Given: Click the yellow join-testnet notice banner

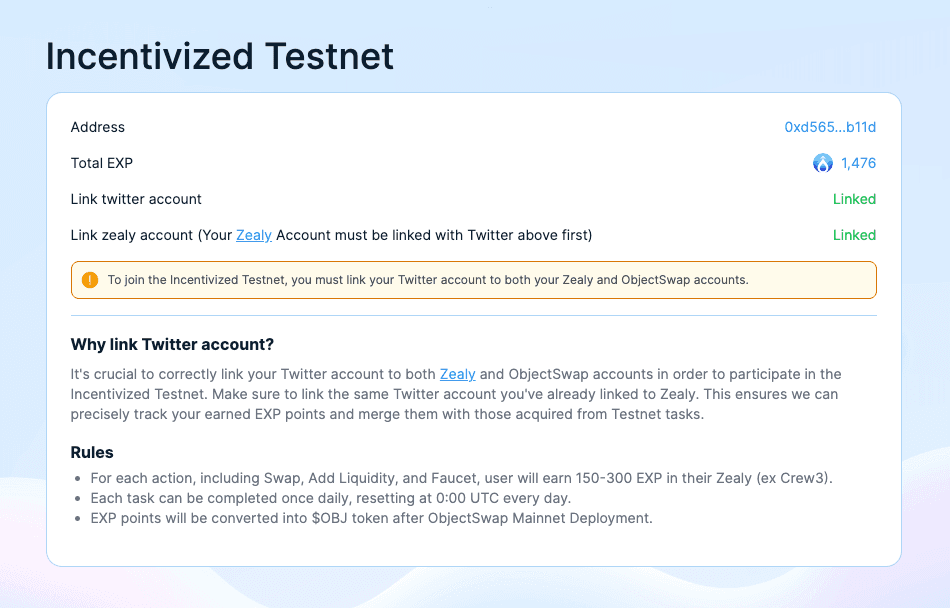Looking at the screenshot, I should [x=474, y=280].
